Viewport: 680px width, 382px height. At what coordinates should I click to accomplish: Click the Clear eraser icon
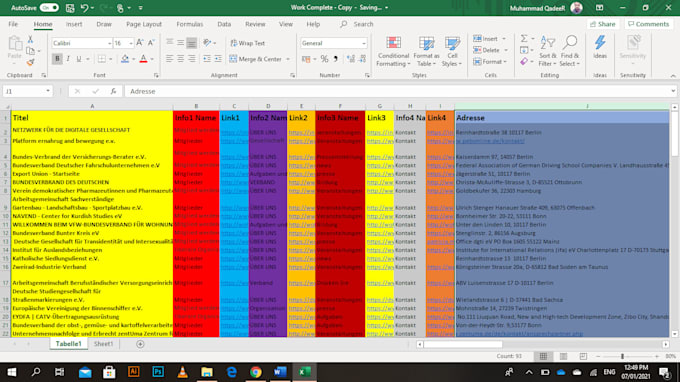[x=524, y=62]
